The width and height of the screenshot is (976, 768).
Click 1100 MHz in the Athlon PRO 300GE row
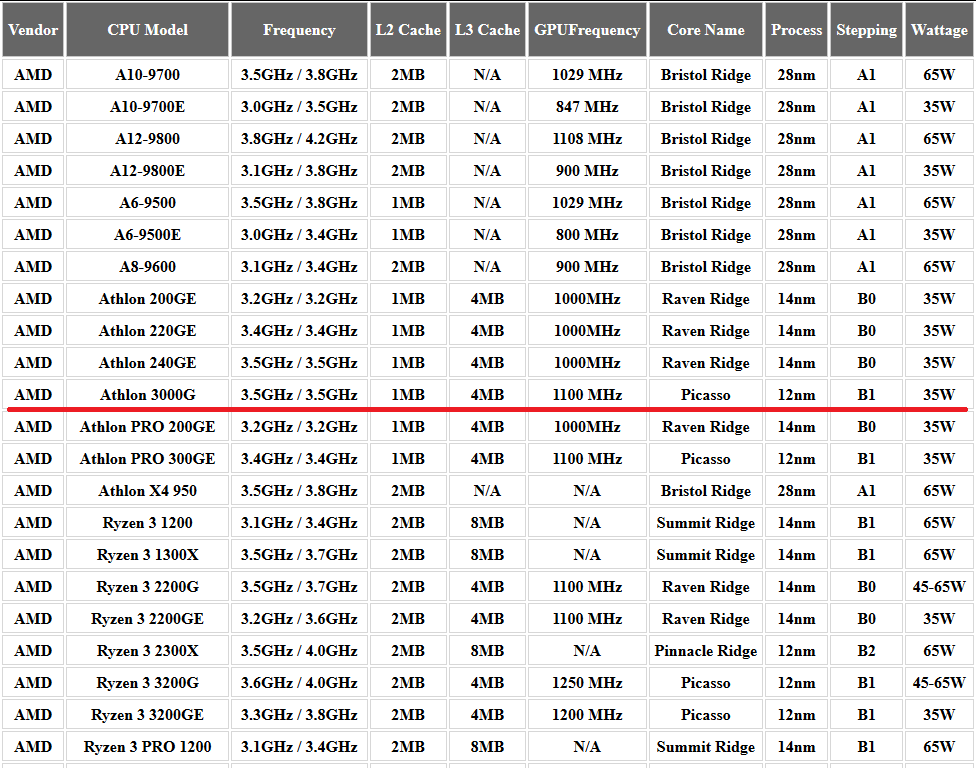point(587,459)
